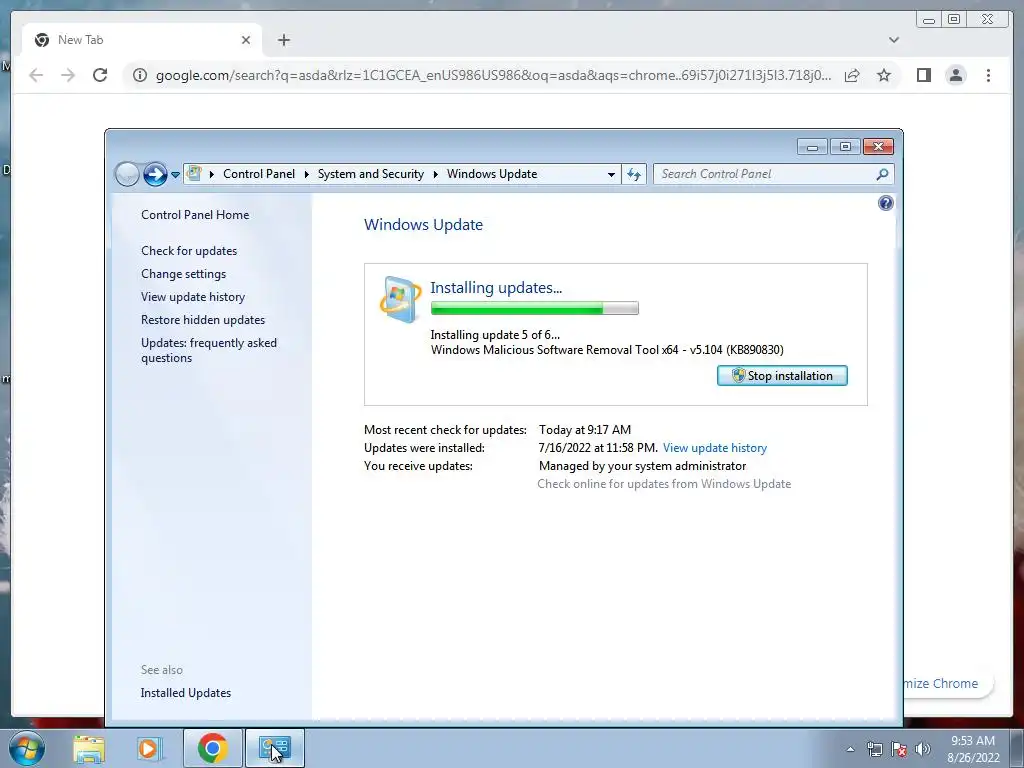Close the New Tab tab in Chrome
Viewport: 1024px width, 768px height.
[x=246, y=40]
